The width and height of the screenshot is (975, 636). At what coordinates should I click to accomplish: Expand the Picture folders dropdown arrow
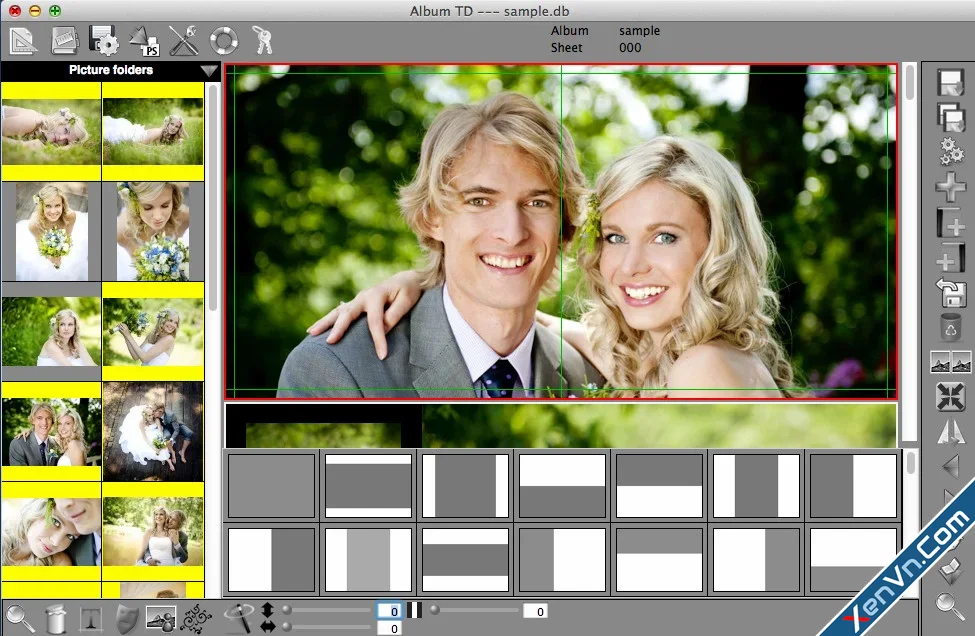(209, 71)
